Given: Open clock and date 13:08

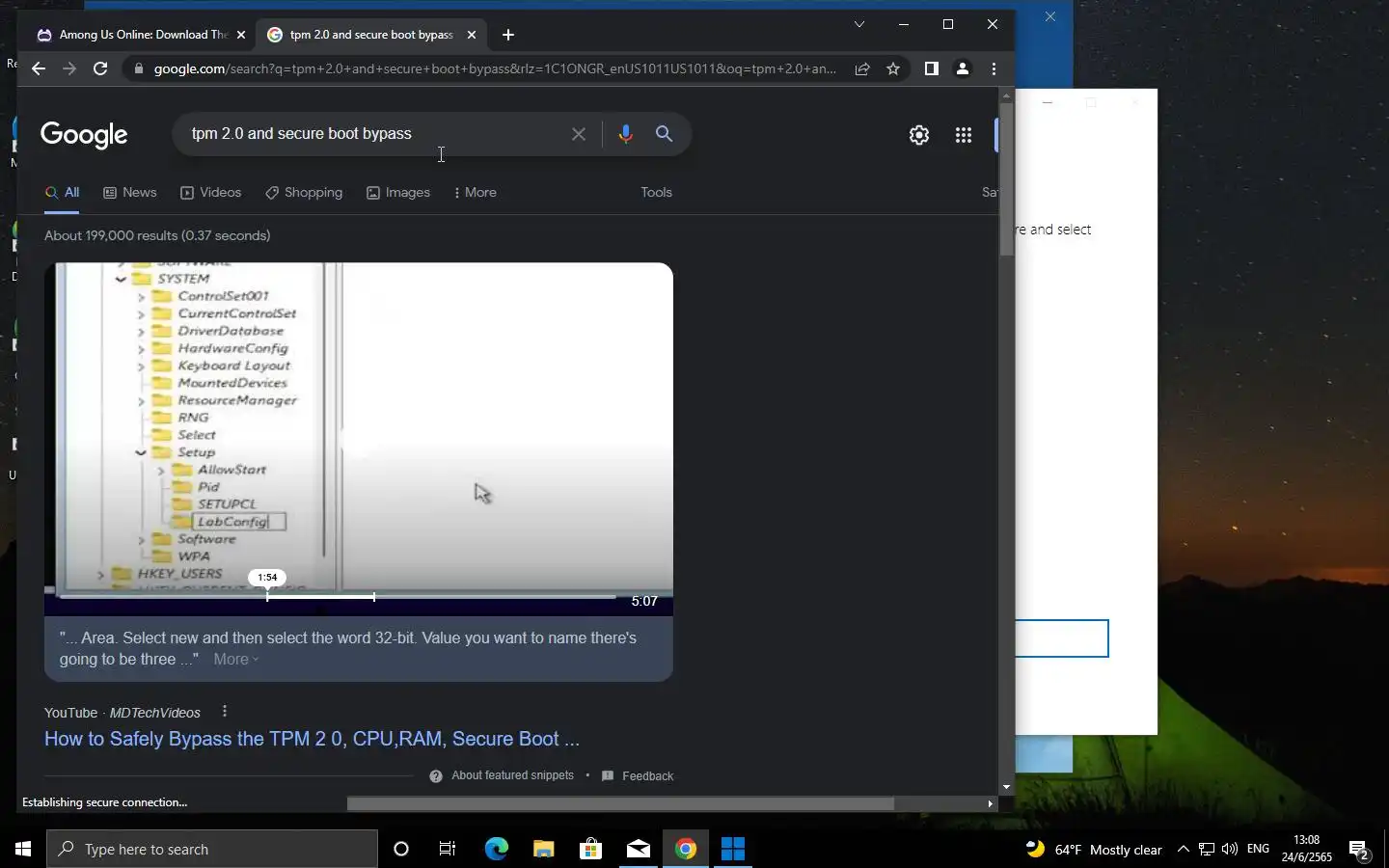Looking at the screenshot, I should click(x=1307, y=849).
